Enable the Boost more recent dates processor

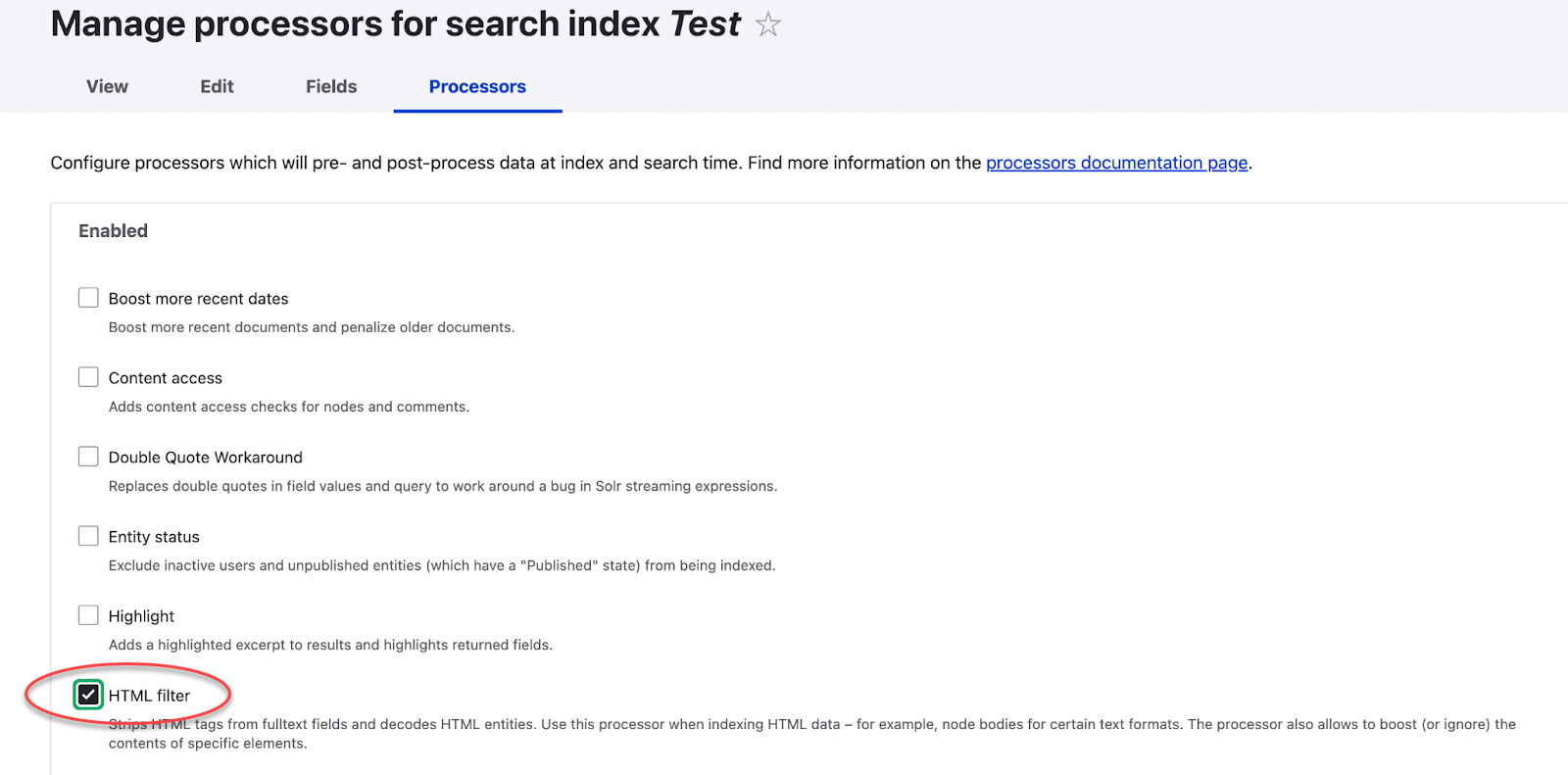pos(88,297)
